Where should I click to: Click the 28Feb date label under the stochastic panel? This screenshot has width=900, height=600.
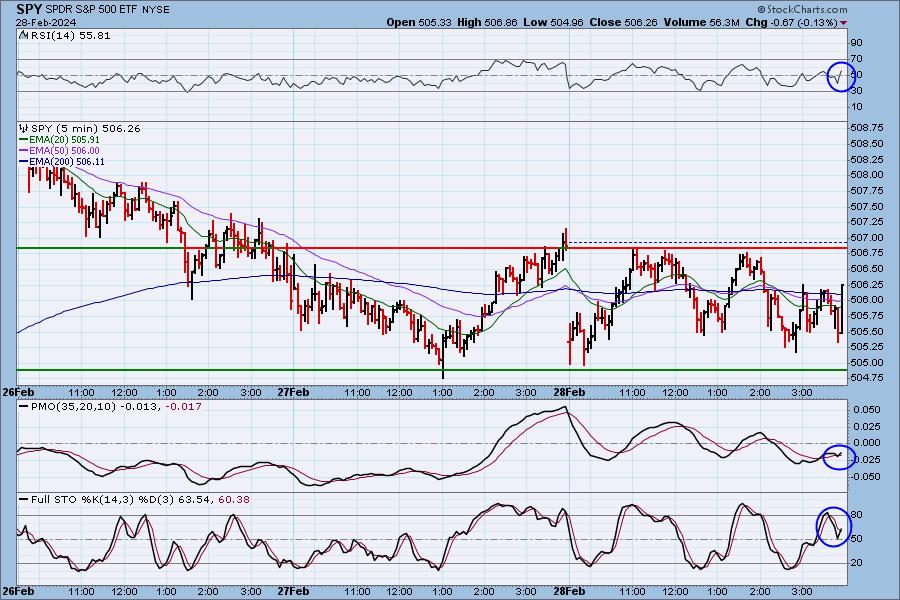click(x=569, y=591)
